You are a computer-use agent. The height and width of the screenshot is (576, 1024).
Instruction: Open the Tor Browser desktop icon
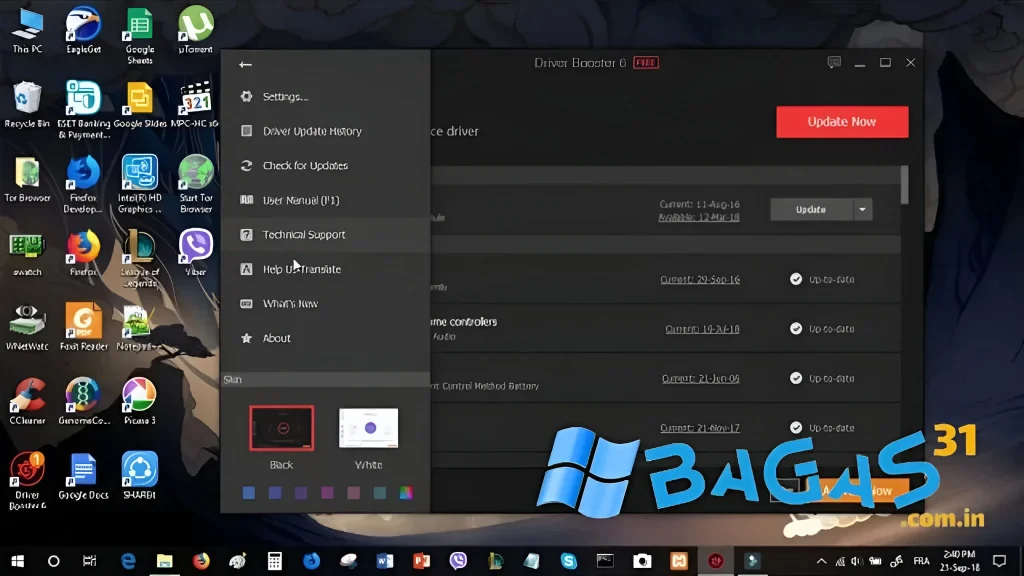pyautogui.click(x=27, y=180)
